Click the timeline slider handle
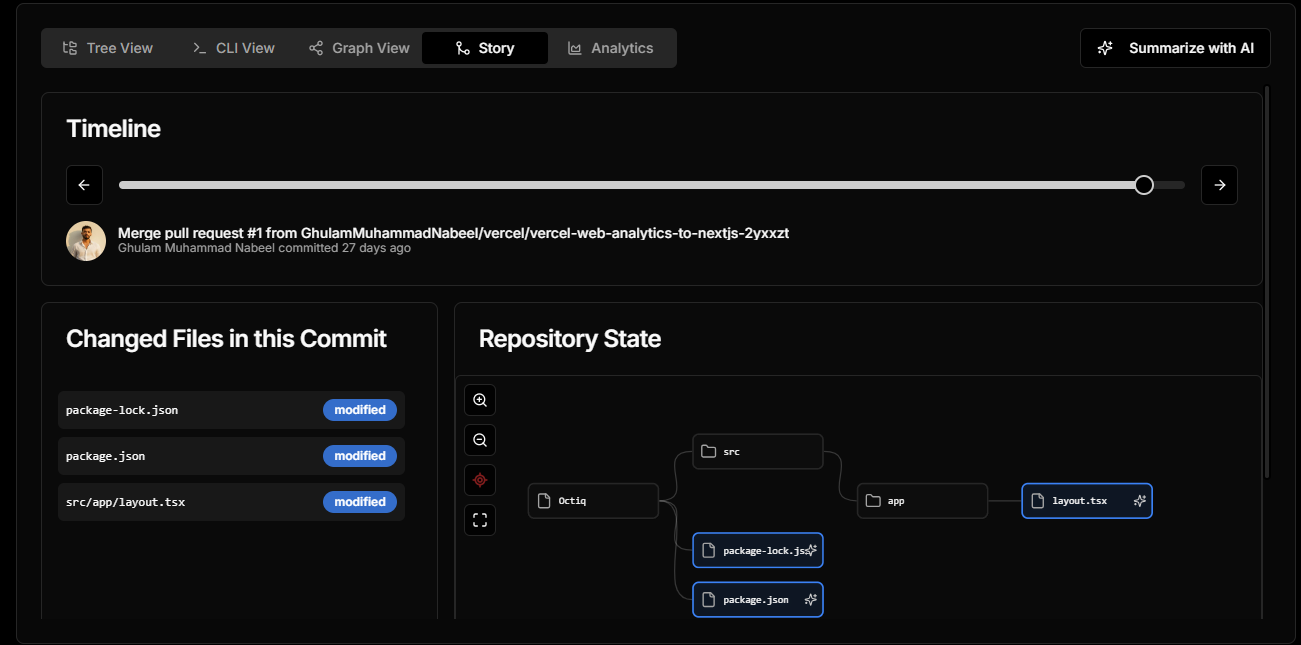The width and height of the screenshot is (1301, 645). [x=1144, y=185]
